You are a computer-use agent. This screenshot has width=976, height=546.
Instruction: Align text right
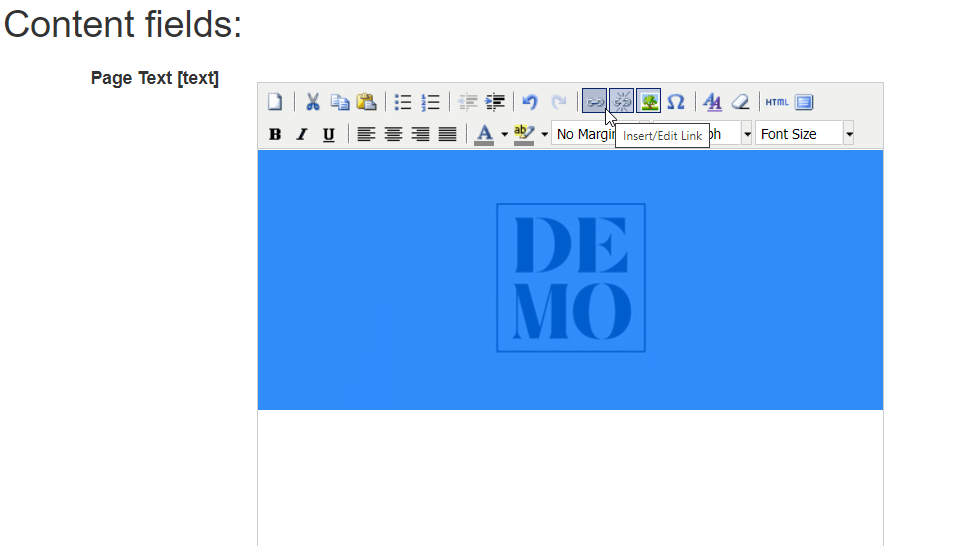click(x=420, y=134)
